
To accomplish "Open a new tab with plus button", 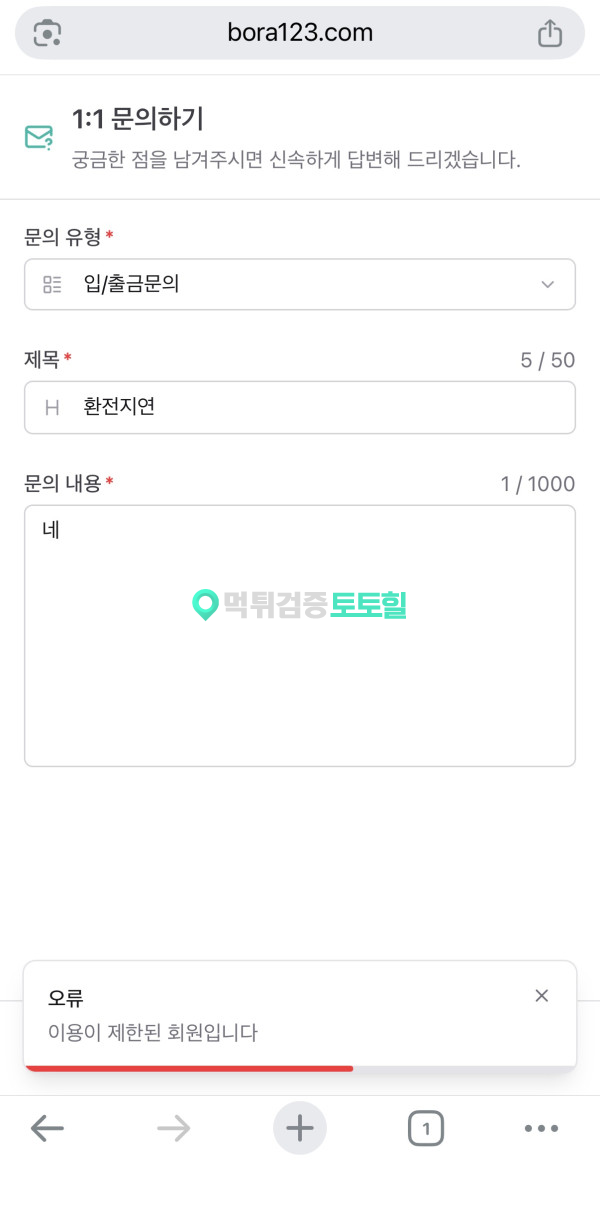I will pyautogui.click(x=299, y=1129).
